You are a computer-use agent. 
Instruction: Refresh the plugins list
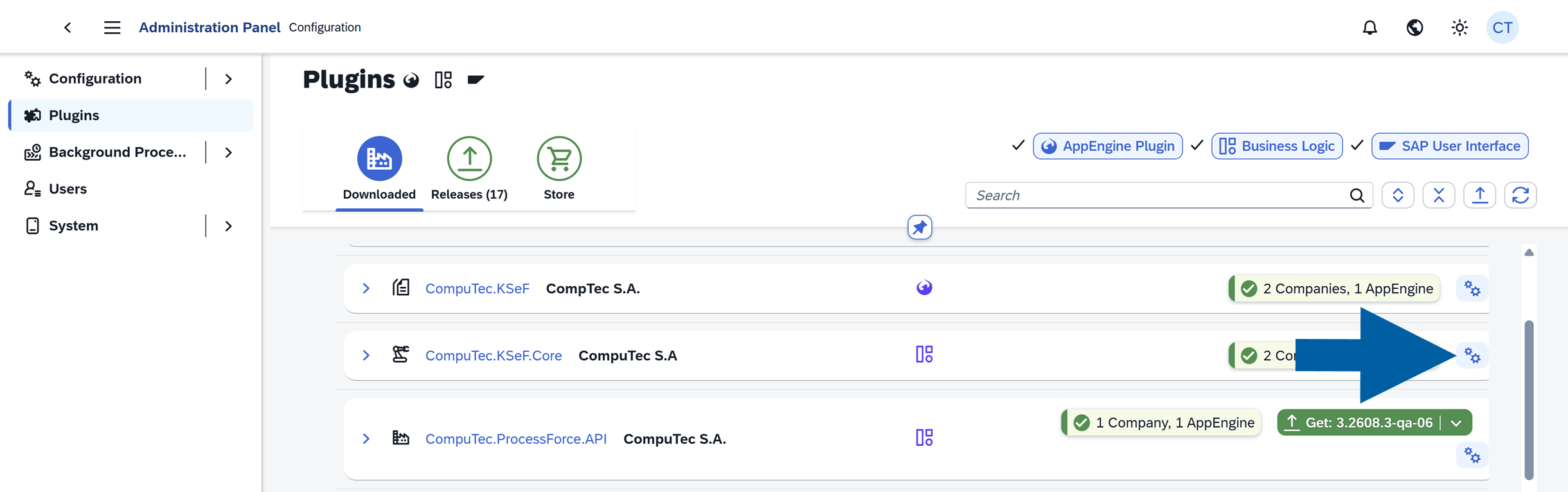coord(1520,196)
